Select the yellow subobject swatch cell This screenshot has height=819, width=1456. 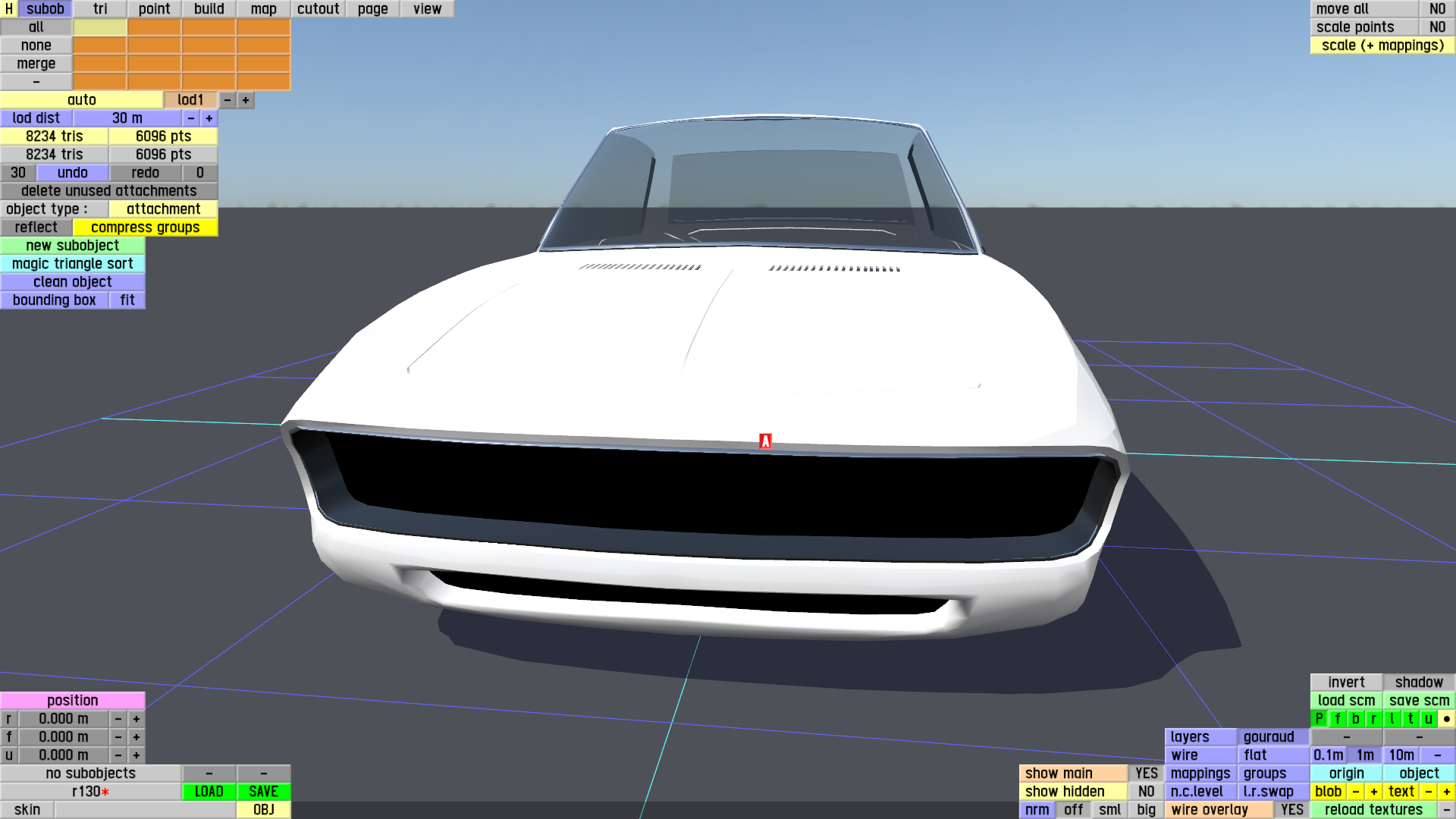[100, 27]
